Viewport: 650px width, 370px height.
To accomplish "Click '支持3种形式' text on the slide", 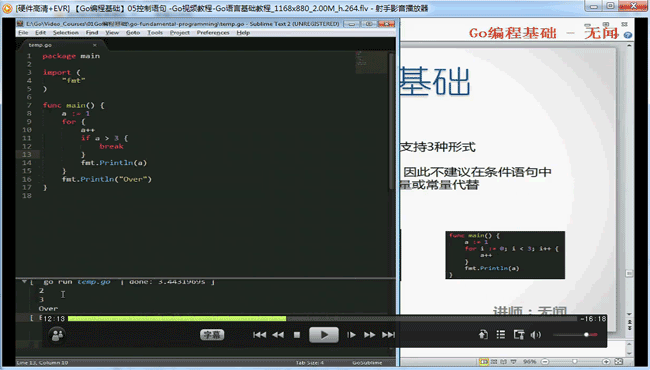I will click(438, 147).
